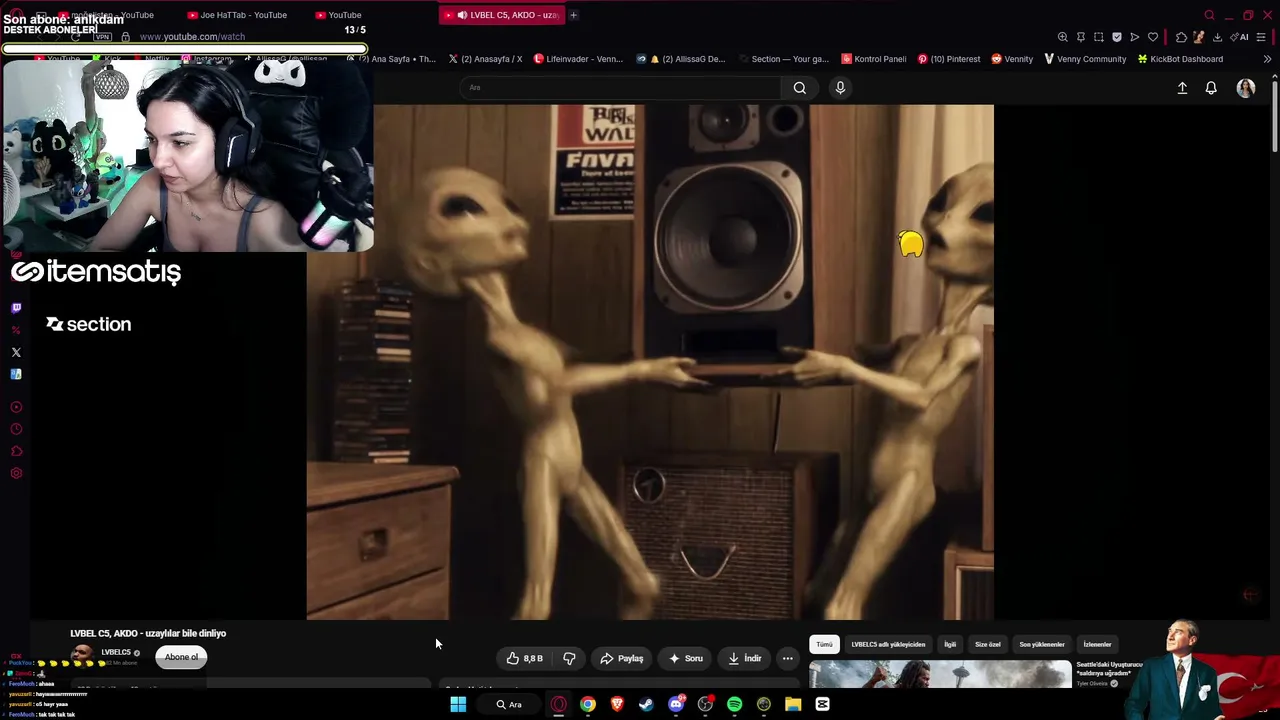Open Discord from the taskbar
Viewport: 1280px width, 720px height.
point(676,704)
